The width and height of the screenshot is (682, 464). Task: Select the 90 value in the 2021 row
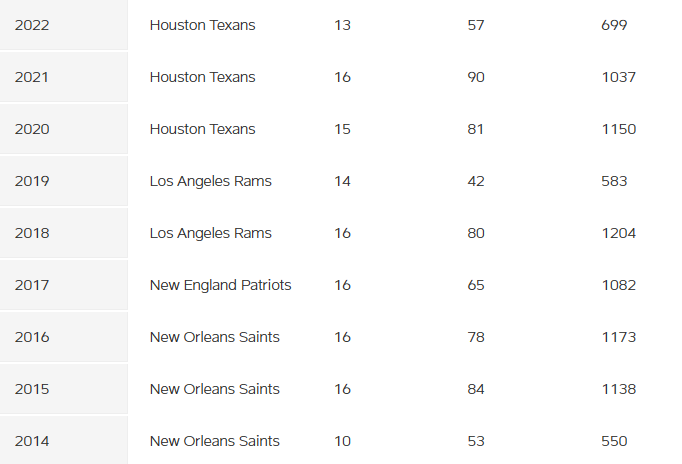coord(476,77)
